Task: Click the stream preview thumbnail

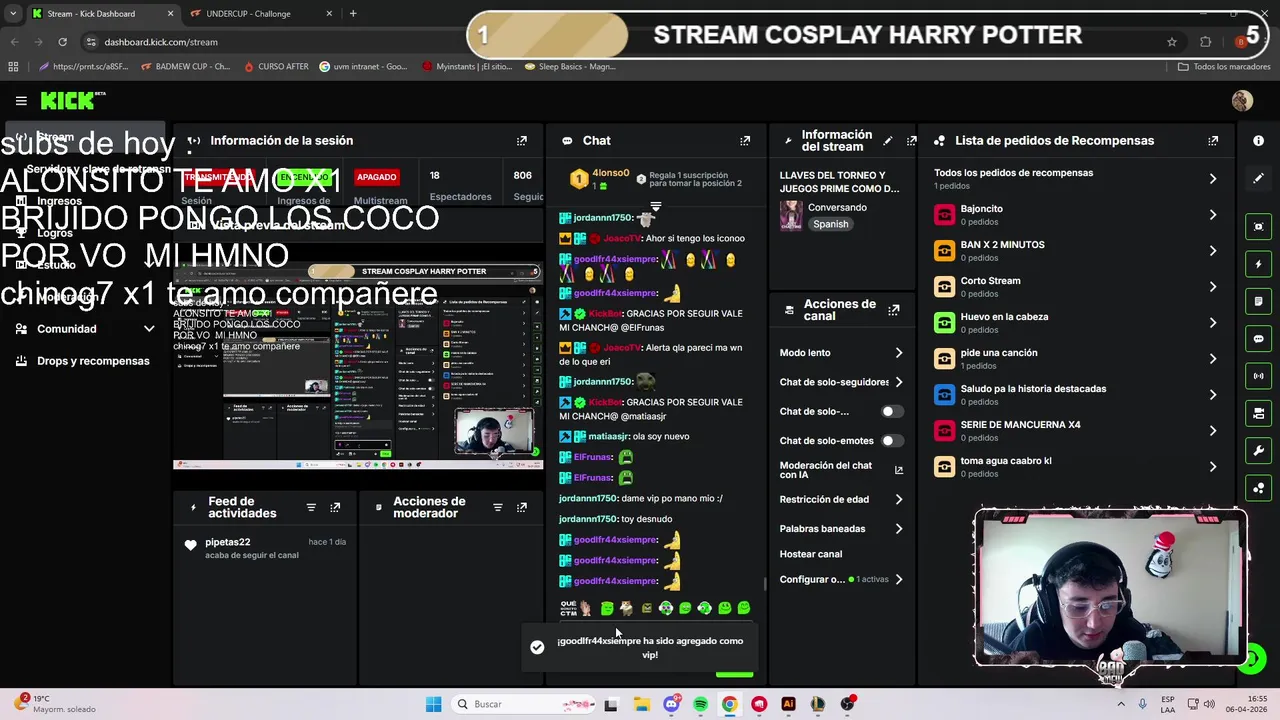Action: (x=357, y=366)
